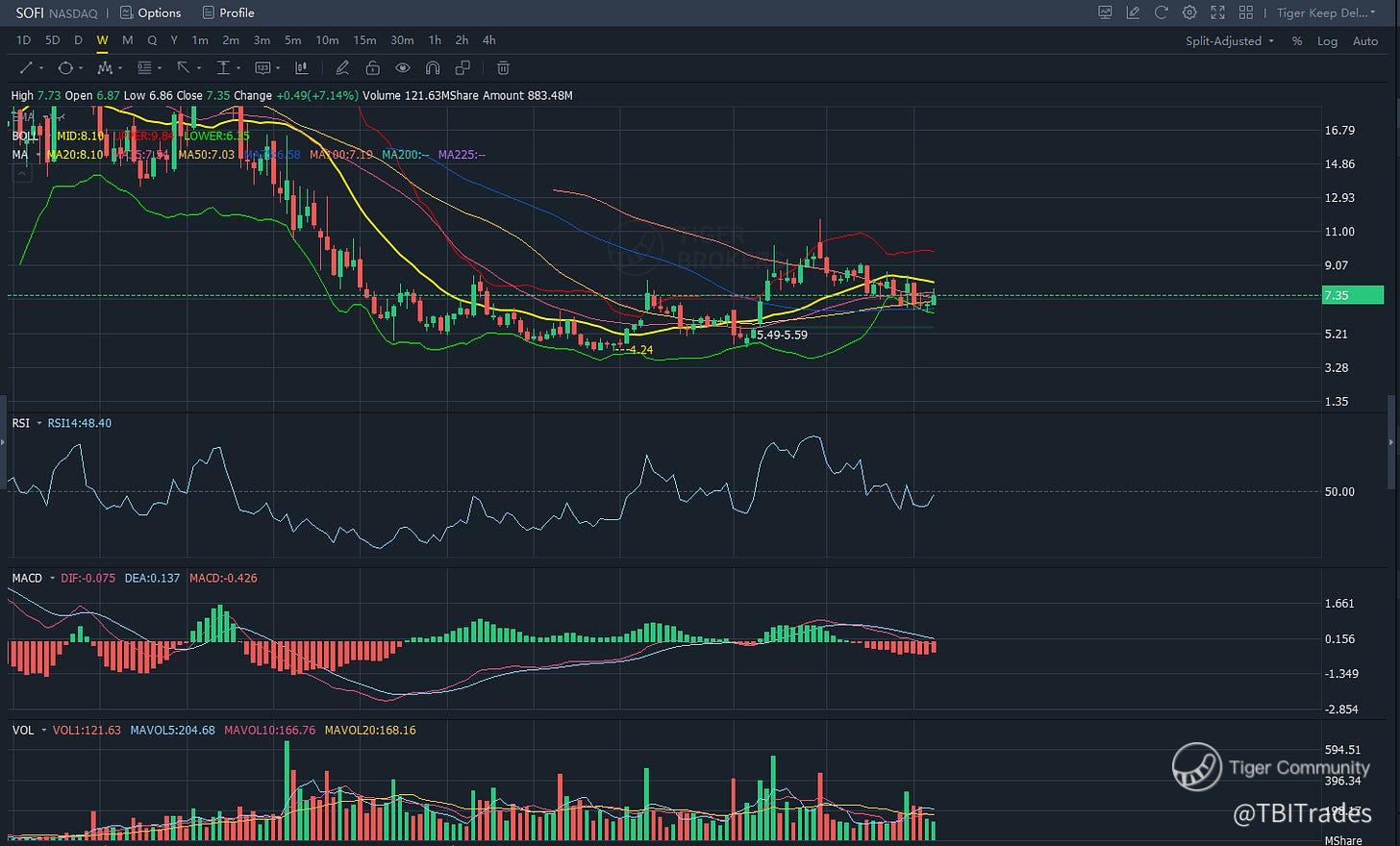Open the multi-chart grid layout
1400x846 pixels.
pyautogui.click(x=1246, y=12)
